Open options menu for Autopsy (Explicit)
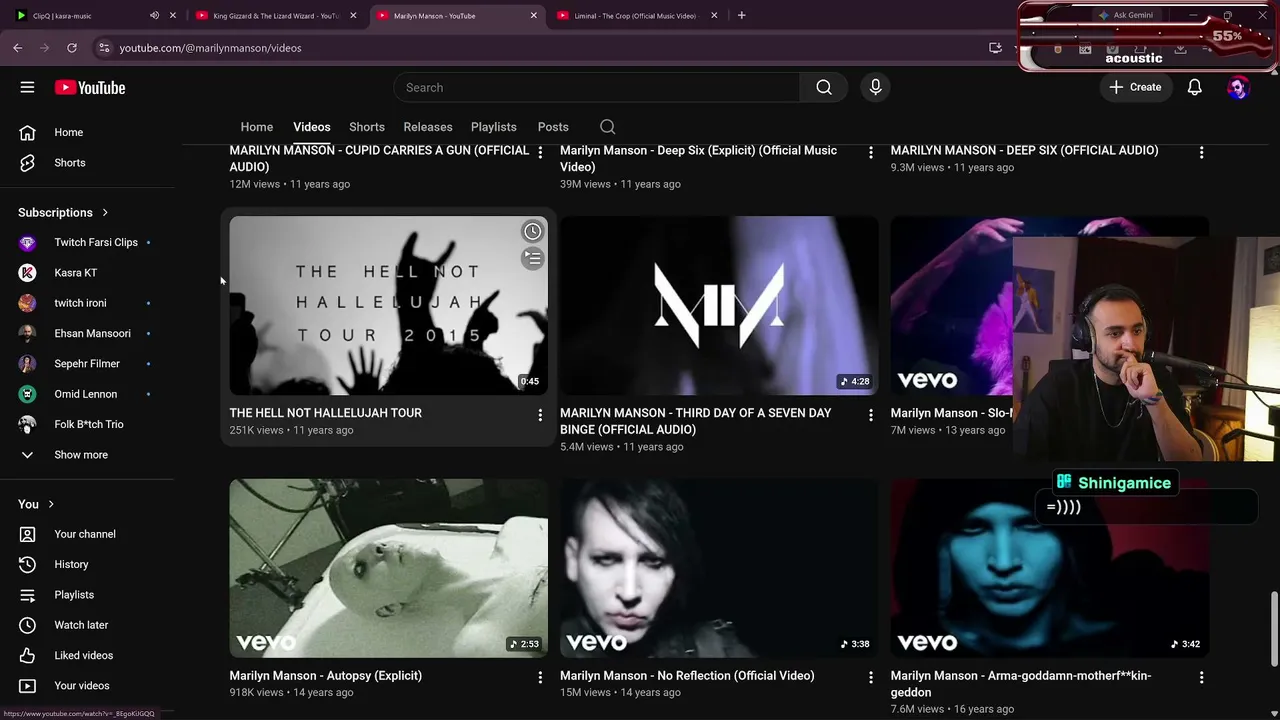Viewport: 1280px width, 720px height. point(540,677)
